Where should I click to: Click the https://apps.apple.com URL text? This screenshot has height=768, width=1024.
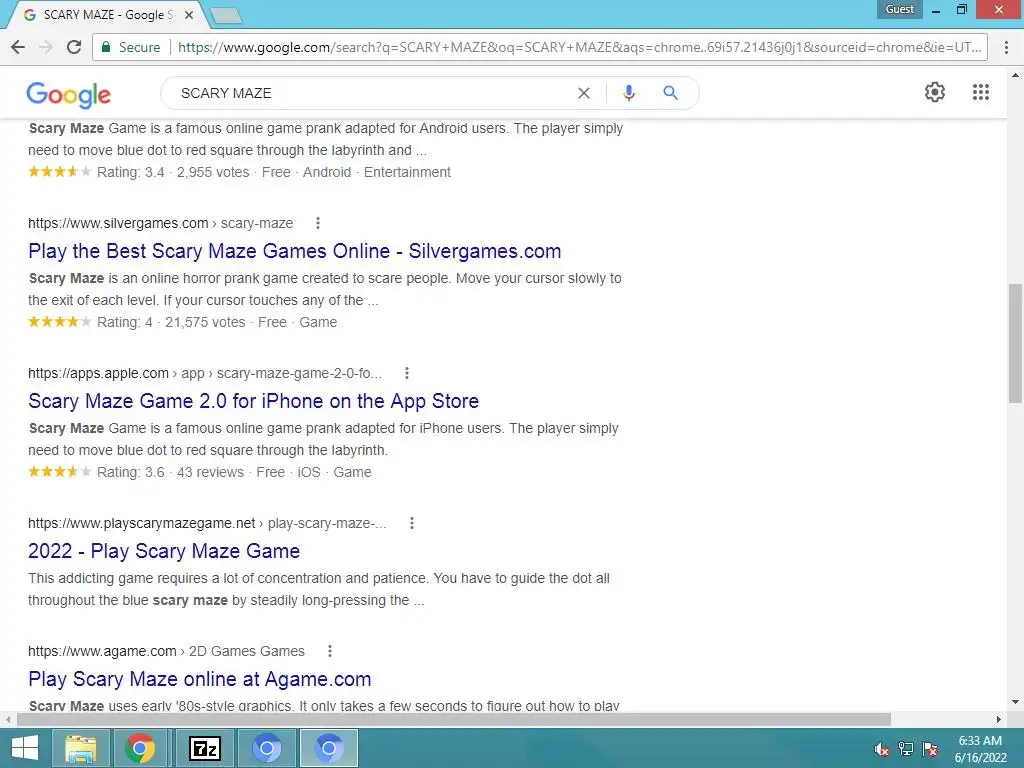pos(98,373)
